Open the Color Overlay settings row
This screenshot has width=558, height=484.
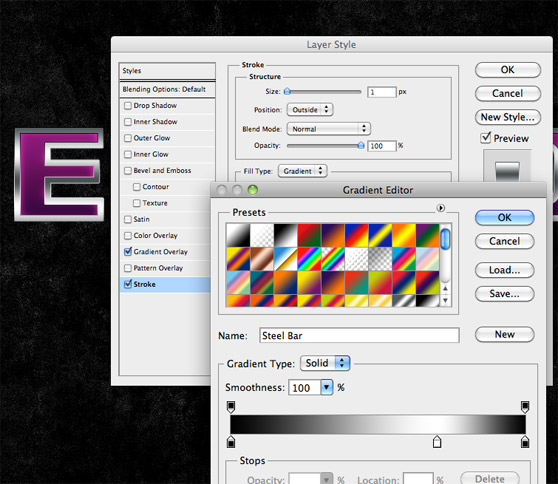click(x=167, y=236)
